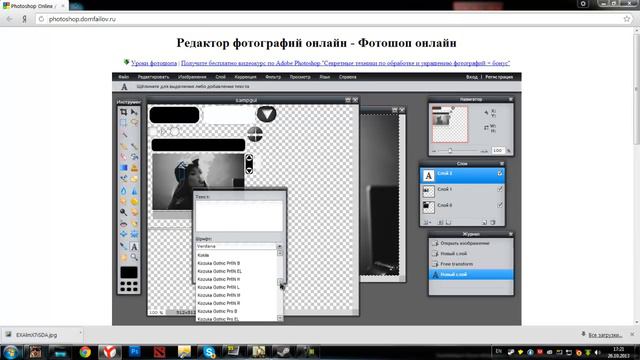
Task: Open the Язык menu
Action: coord(324,77)
